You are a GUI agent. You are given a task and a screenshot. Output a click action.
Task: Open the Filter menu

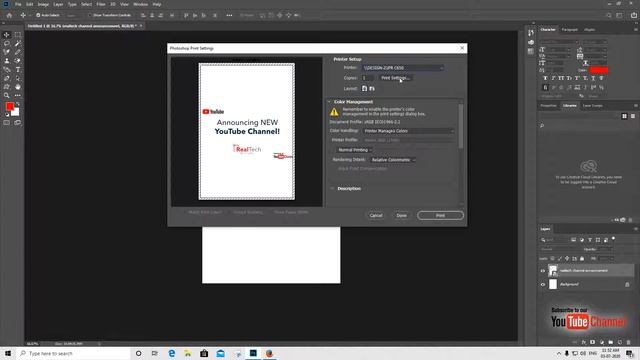(x=101, y=4)
